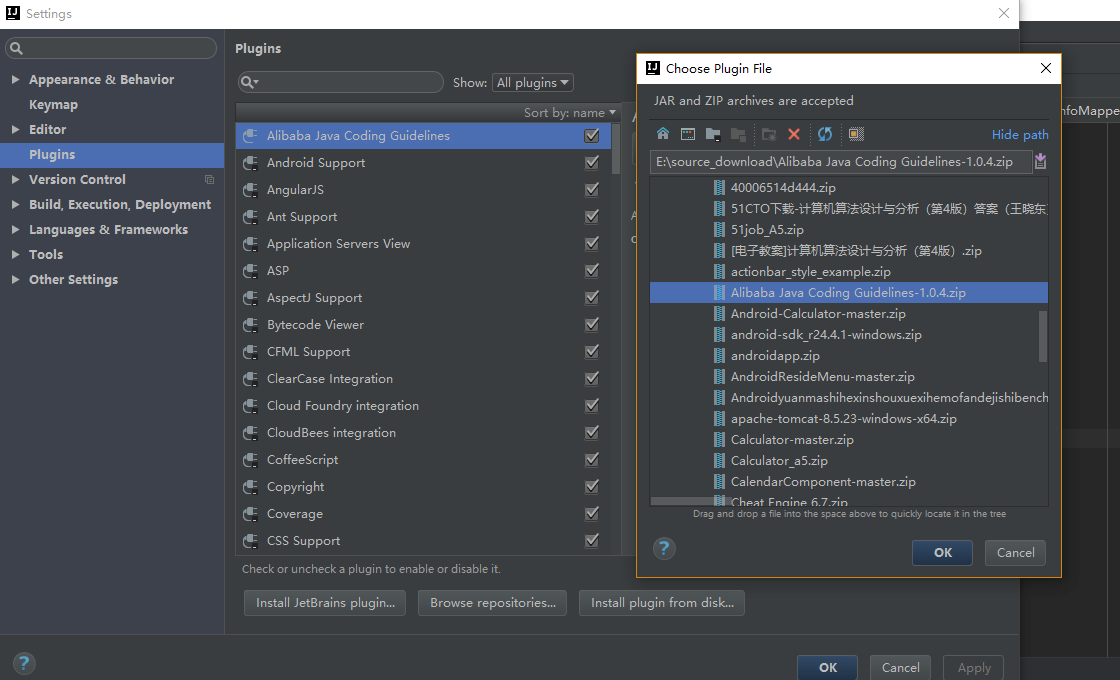Expand the Editor settings section

click(x=15, y=129)
